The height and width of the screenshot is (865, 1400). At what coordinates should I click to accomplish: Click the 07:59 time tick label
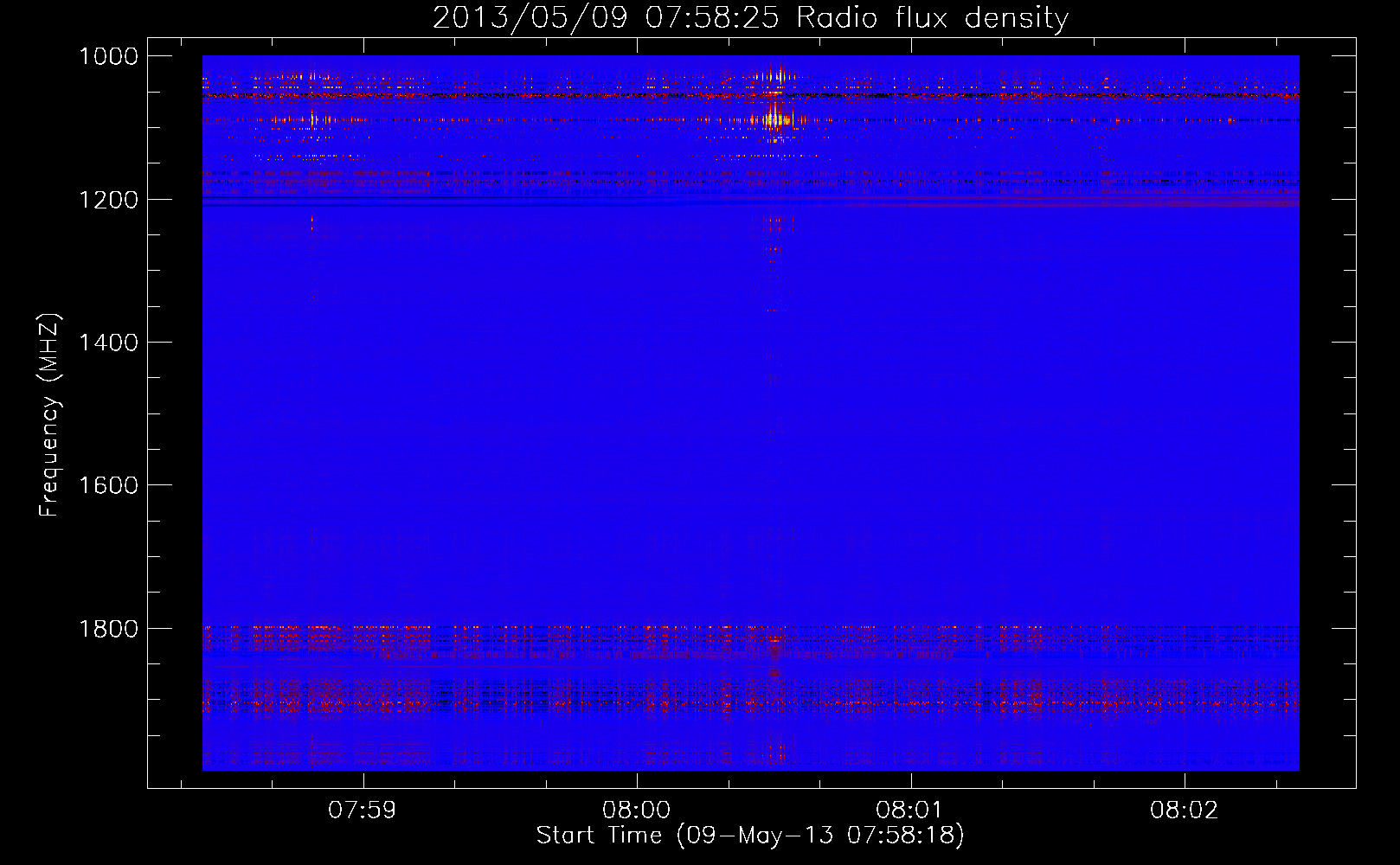click(363, 811)
